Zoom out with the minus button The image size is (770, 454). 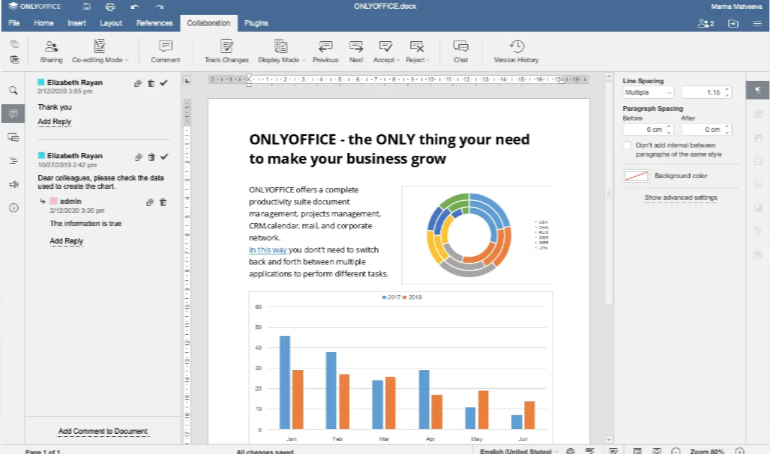pyautogui.click(x=676, y=451)
